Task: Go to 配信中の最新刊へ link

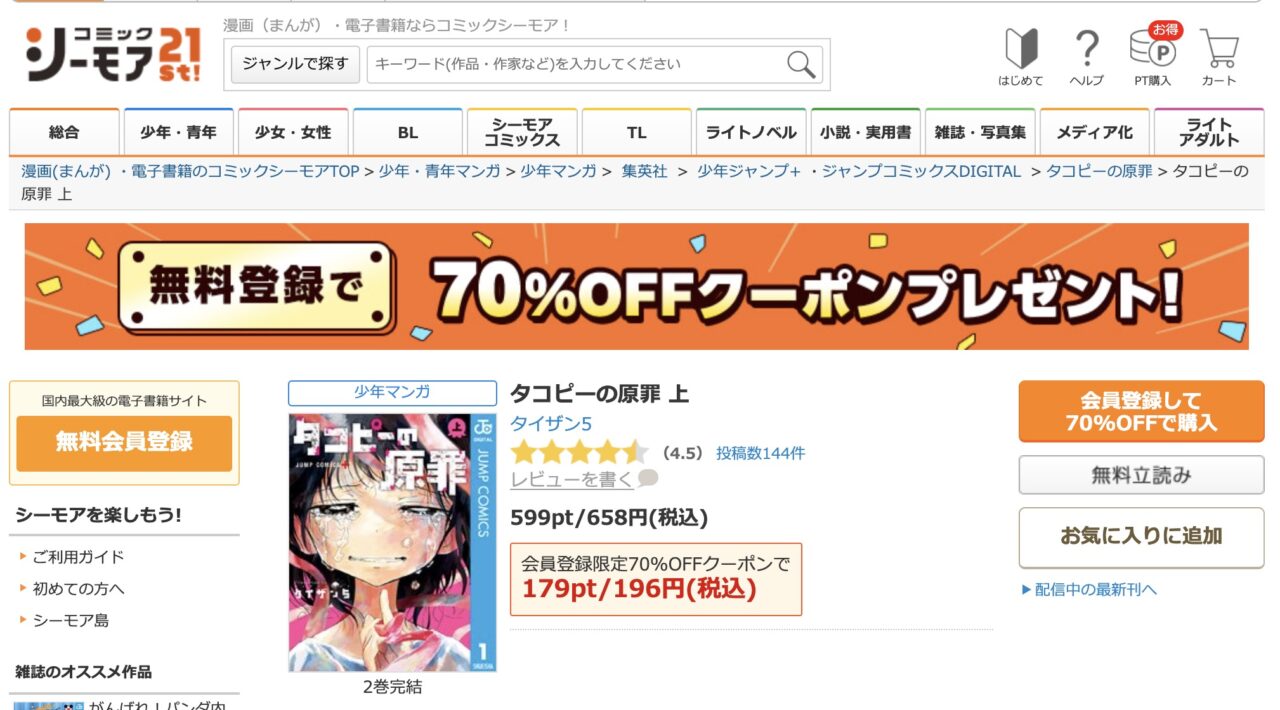Action: click(1089, 589)
